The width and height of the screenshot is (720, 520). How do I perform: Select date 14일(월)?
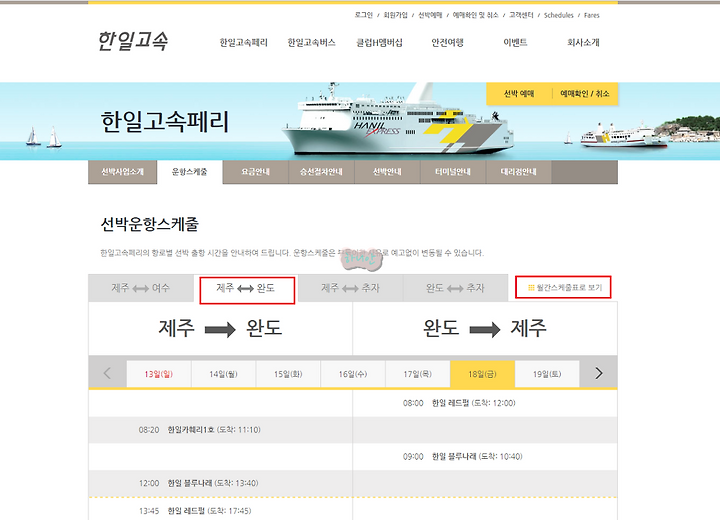coord(224,374)
